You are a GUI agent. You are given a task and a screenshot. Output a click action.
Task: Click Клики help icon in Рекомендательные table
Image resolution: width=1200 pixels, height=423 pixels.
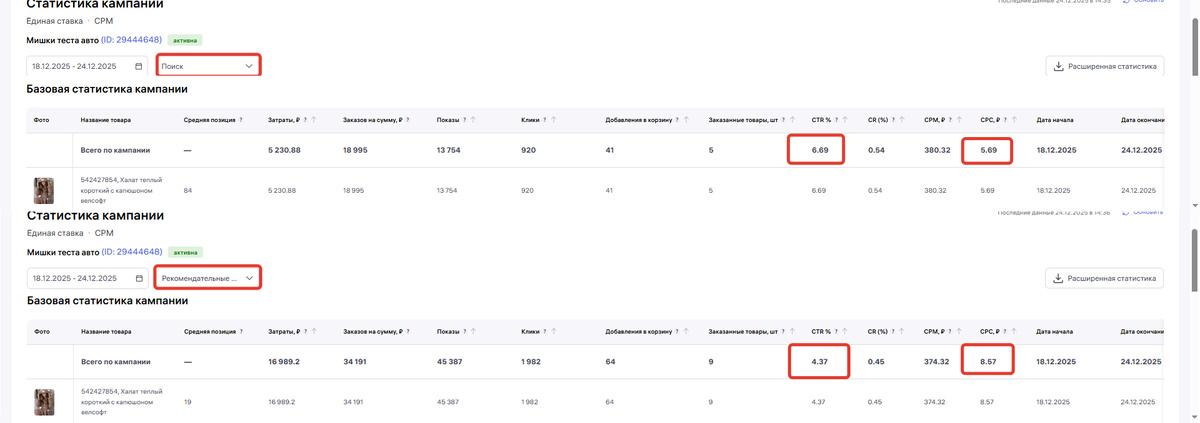coord(546,331)
